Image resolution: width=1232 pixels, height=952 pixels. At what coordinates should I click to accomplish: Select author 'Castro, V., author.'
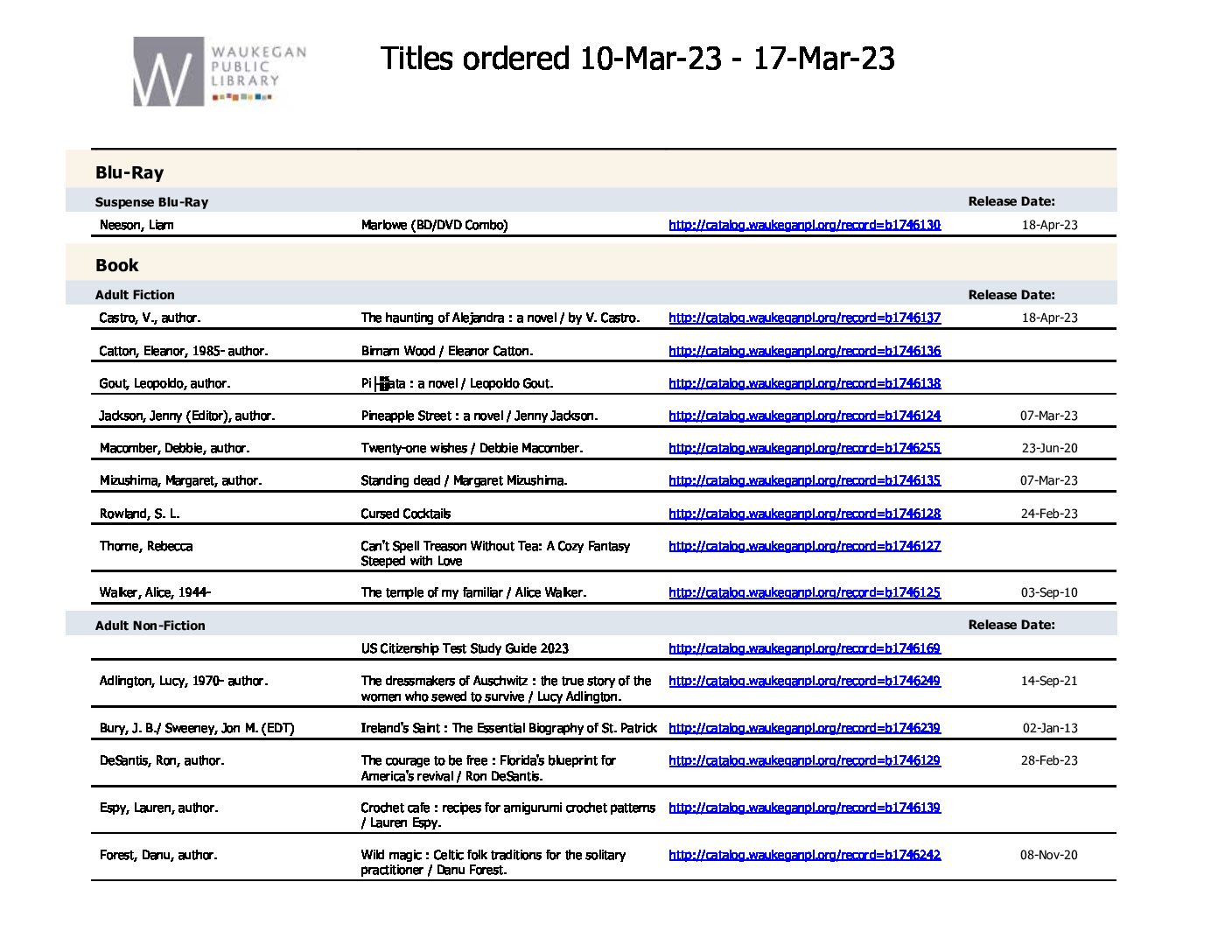point(150,318)
